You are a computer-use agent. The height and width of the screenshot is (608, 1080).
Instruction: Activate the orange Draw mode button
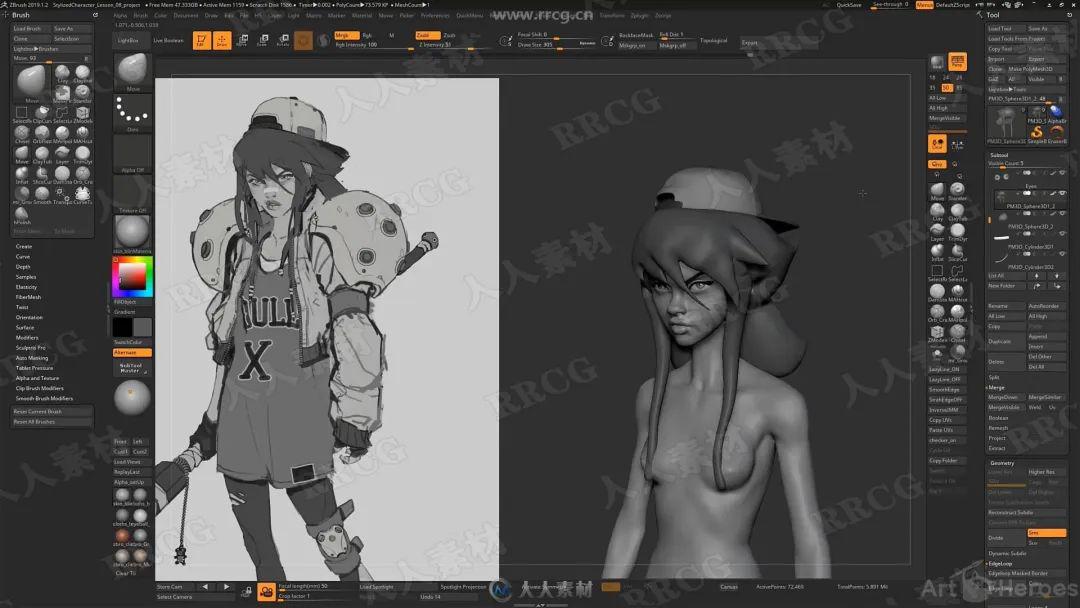click(222, 41)
